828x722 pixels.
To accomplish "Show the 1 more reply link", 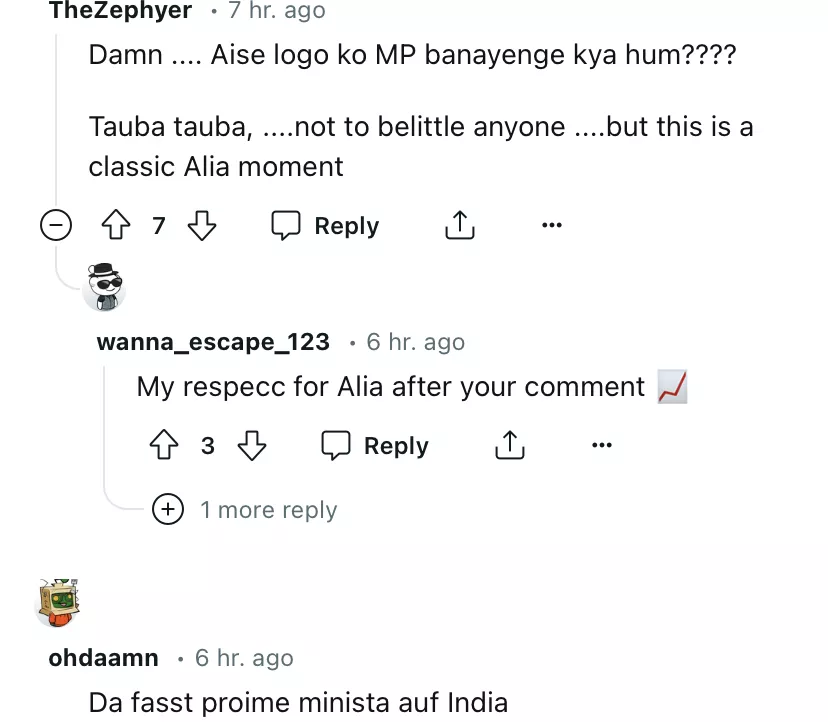I will tap(268, 510).
